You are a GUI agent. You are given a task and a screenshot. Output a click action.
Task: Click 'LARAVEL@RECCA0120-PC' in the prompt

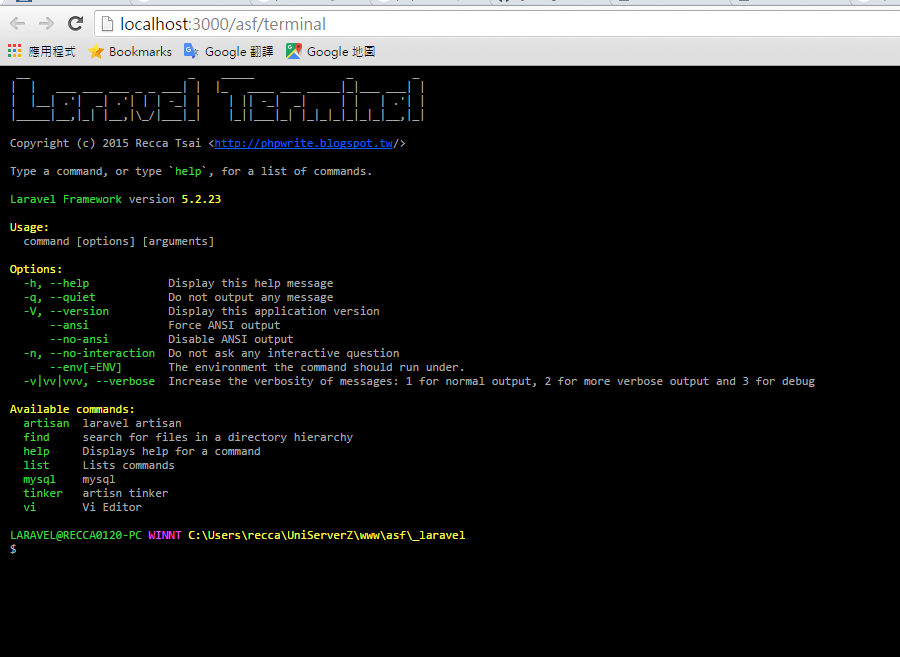(x=76, y=535)
